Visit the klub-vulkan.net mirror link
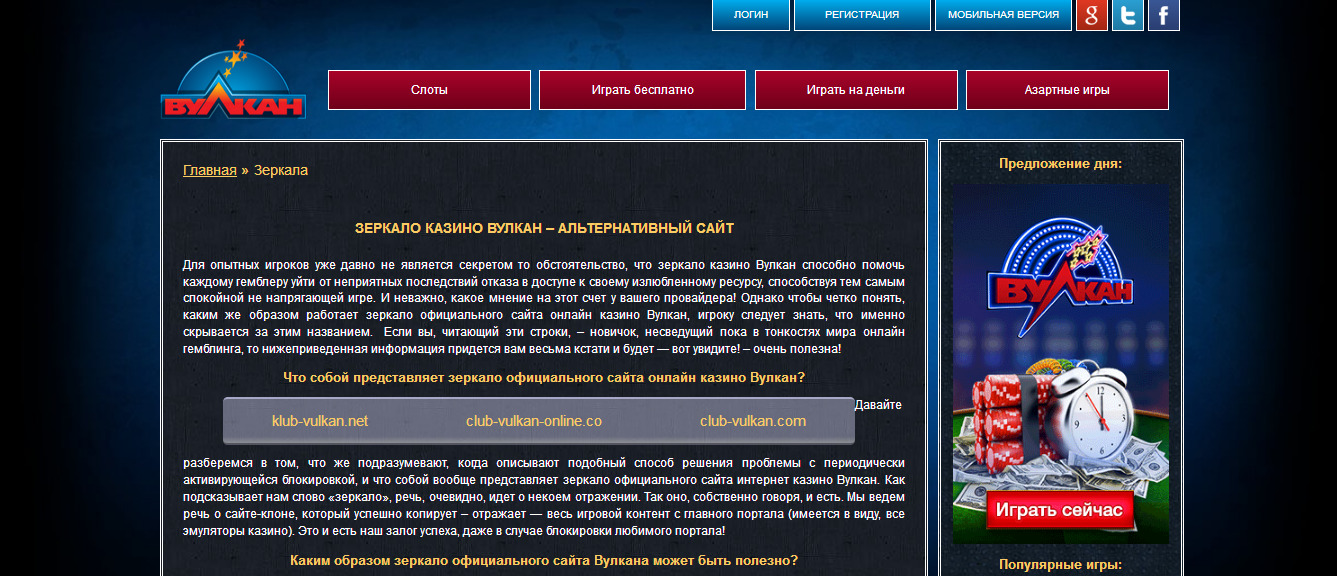 pyautogui.click(x=320, y=421)
